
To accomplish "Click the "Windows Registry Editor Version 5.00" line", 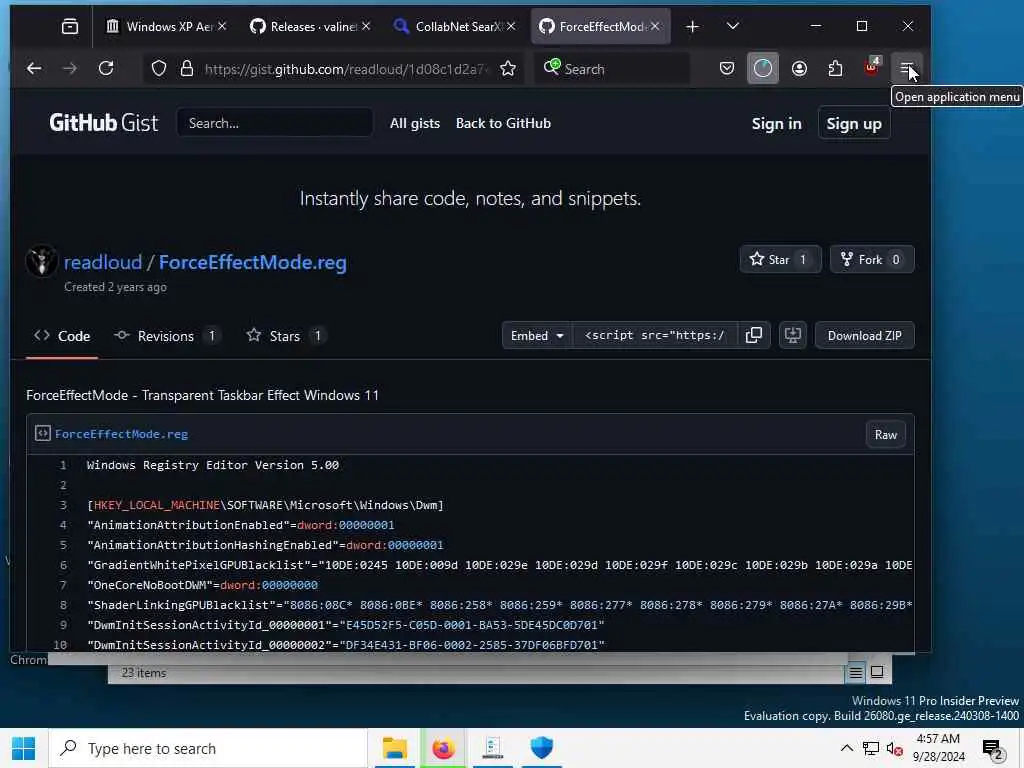I will click(213, 465).
